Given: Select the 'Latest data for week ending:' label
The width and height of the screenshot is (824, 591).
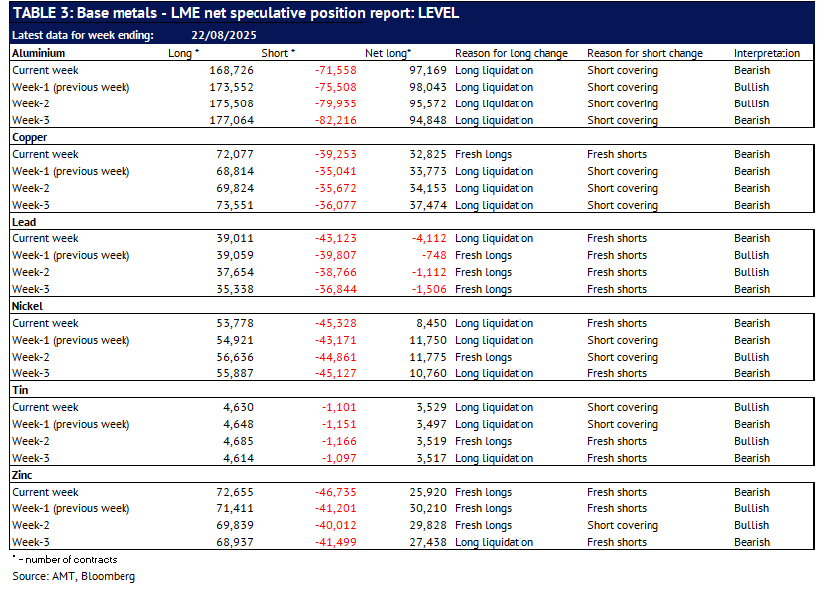Looking at the screenshot, I should [x=83, y=35].
